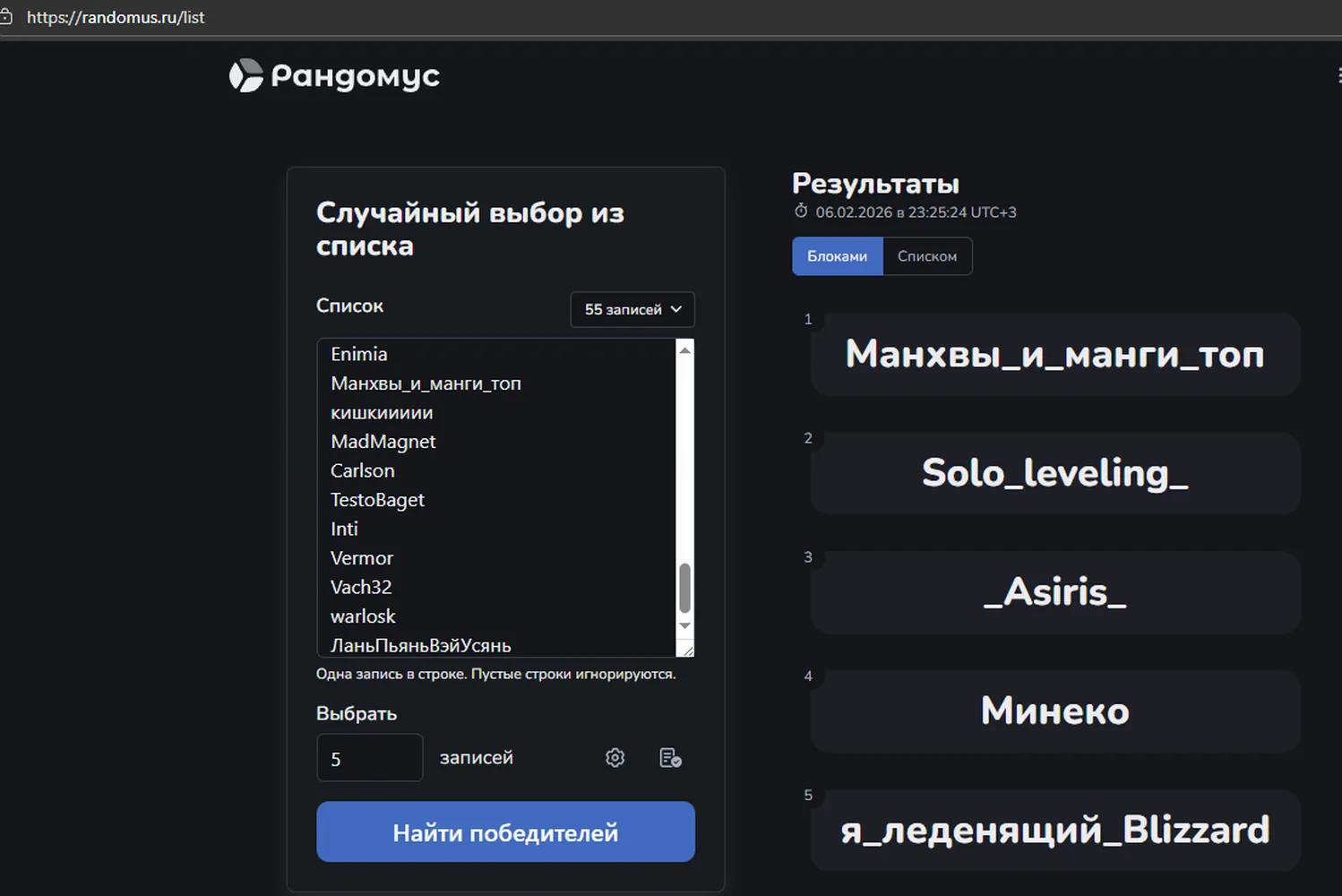
Task: Click the Найти победителей button
Action: (x=505, y=832)
